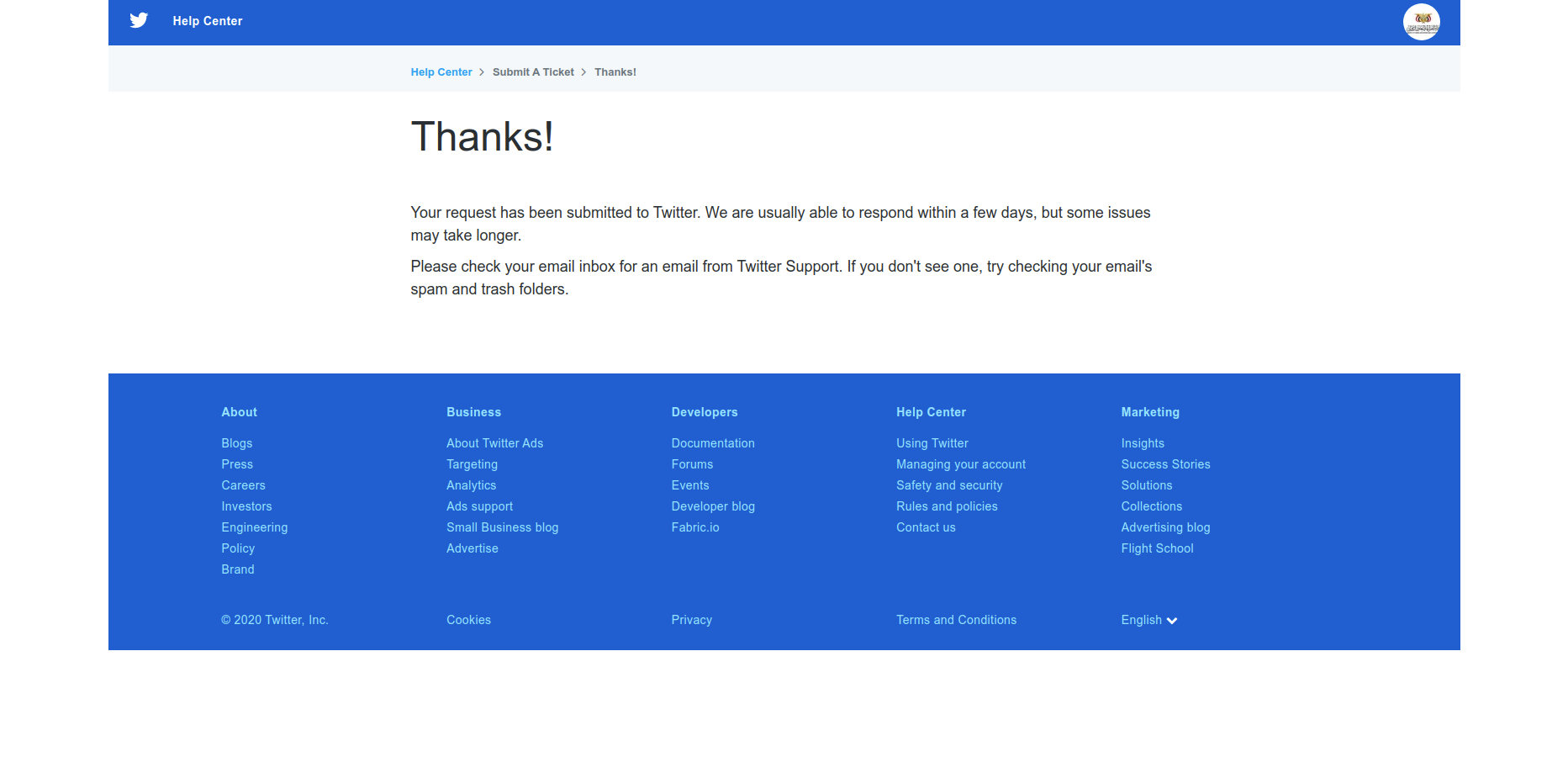Open the Advertise link
The height and width of the screenshot is (757, 1568).
pos(473,548)
